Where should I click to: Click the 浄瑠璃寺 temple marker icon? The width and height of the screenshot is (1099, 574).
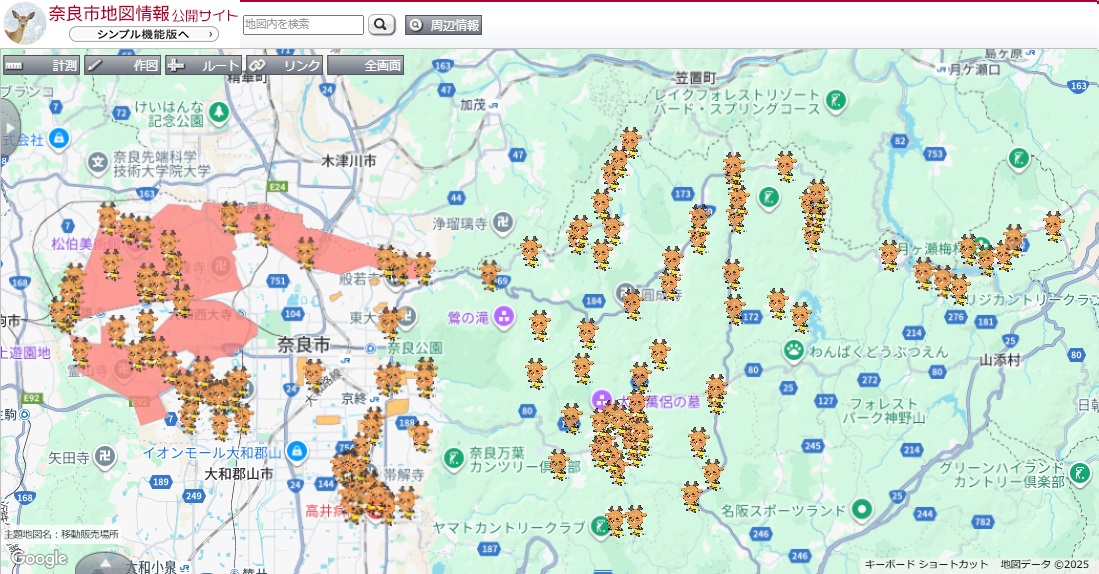point(503,224)
